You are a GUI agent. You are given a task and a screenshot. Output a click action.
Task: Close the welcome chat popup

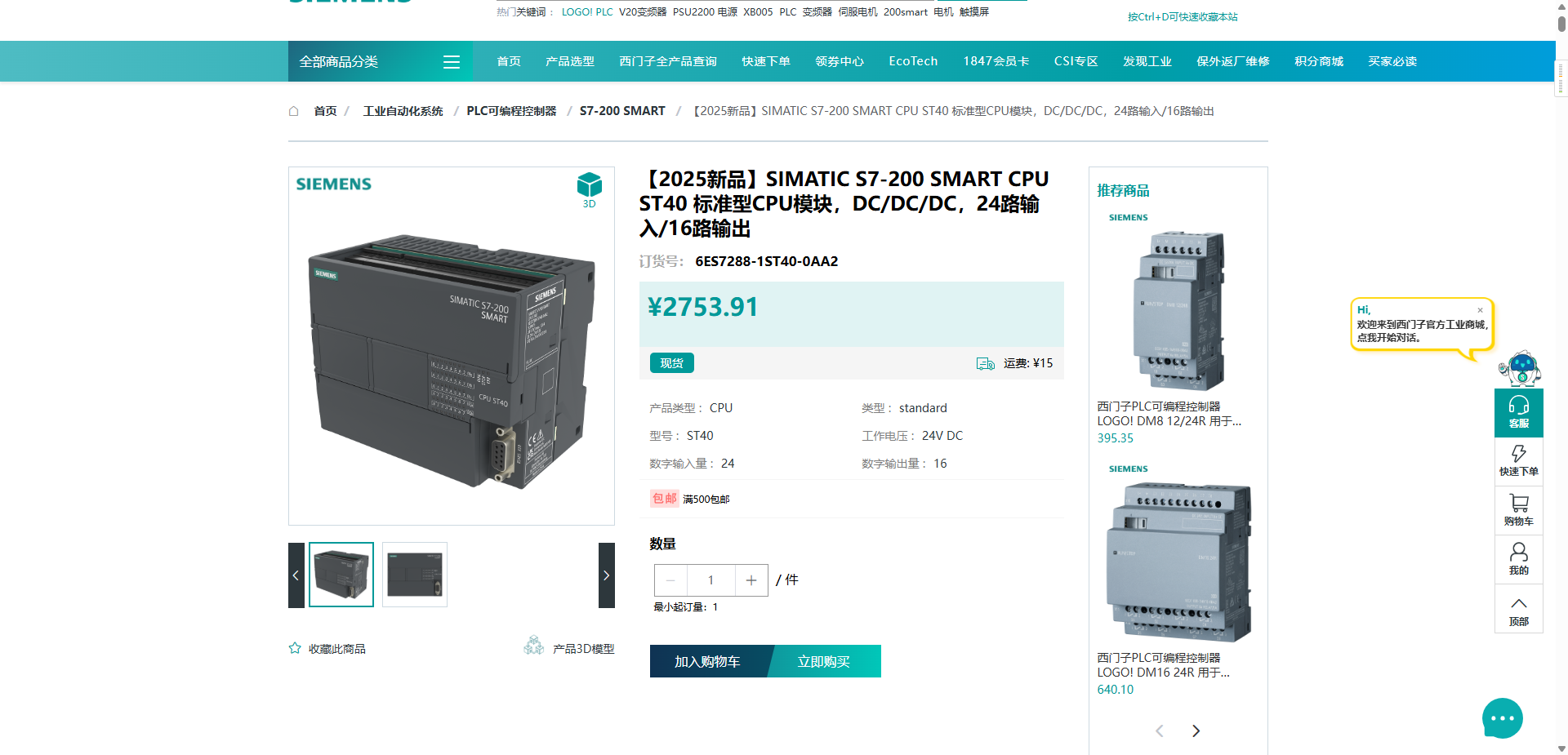[1480, 310]
